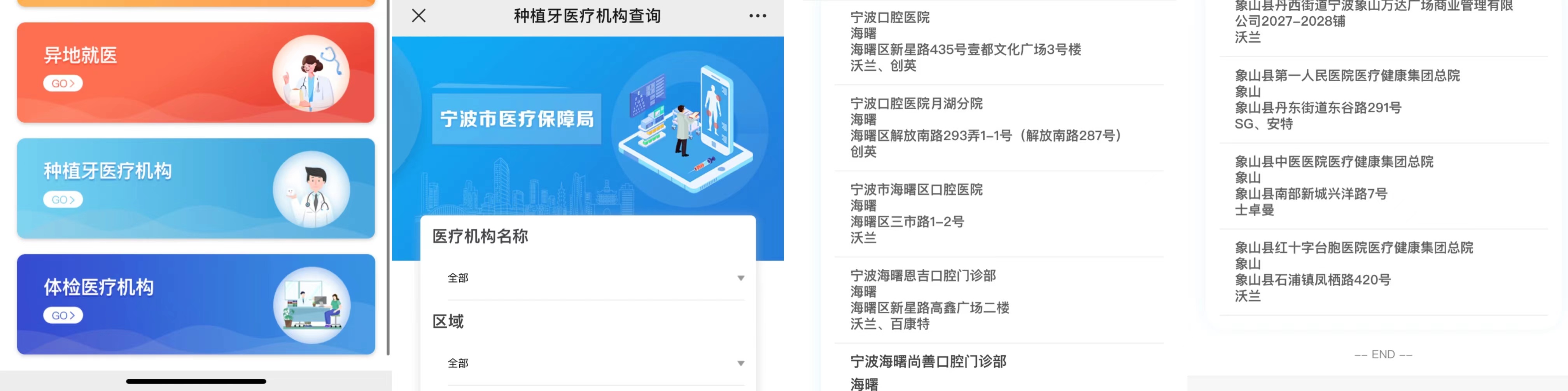Select 宁波口腔医院 list entry

[998, 41]
